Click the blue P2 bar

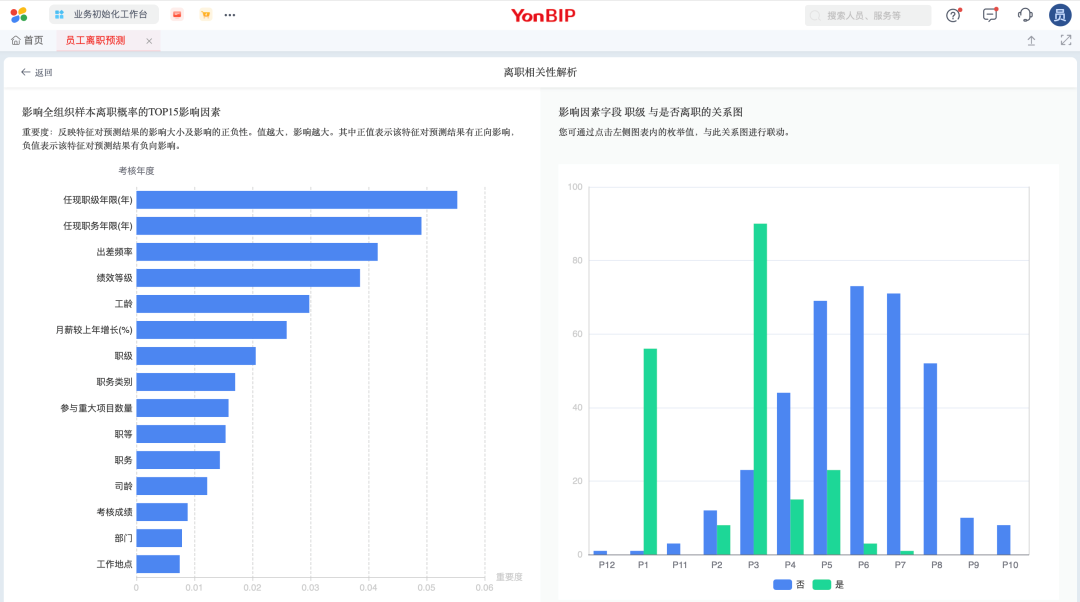point(710,532)
